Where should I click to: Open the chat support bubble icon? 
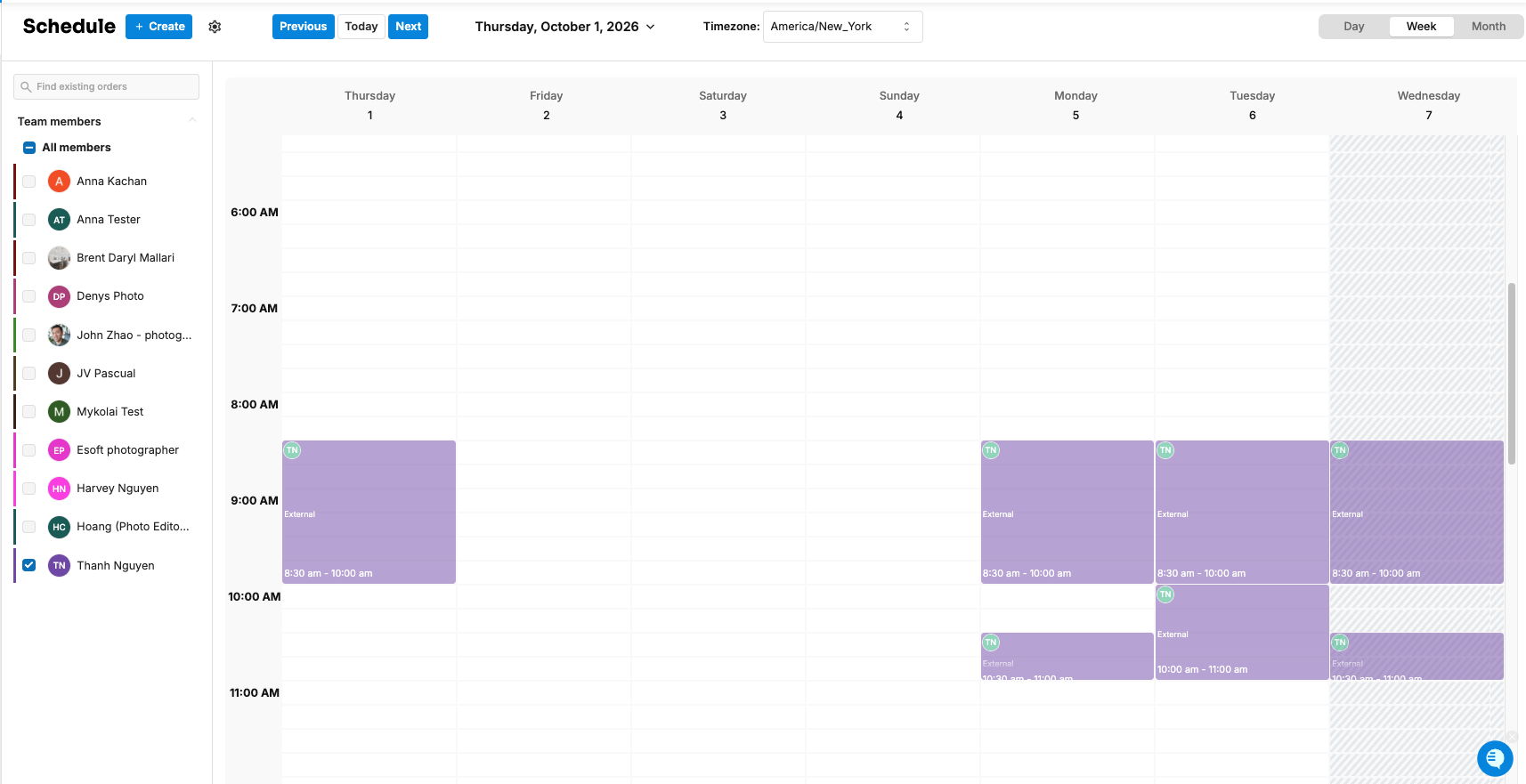(x=1495, y=758)
